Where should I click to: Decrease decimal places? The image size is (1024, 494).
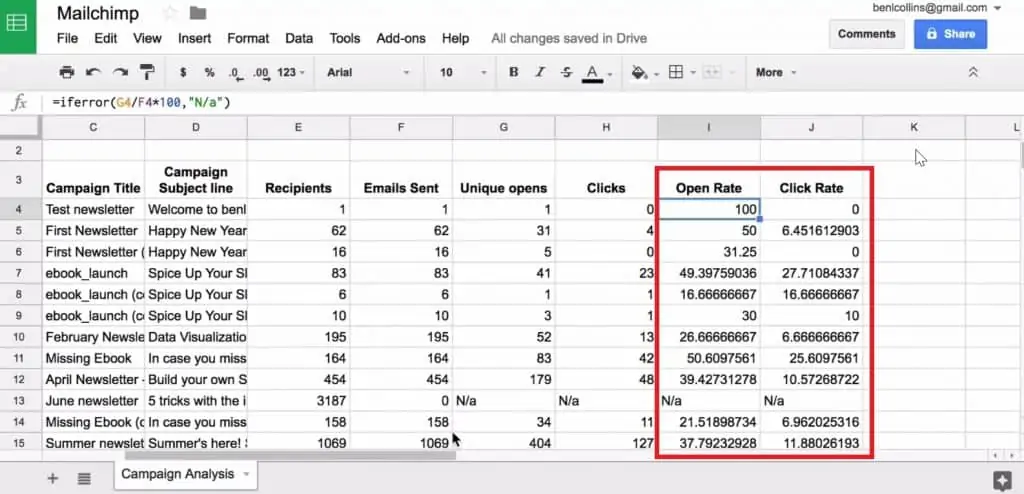click(236, 73)
